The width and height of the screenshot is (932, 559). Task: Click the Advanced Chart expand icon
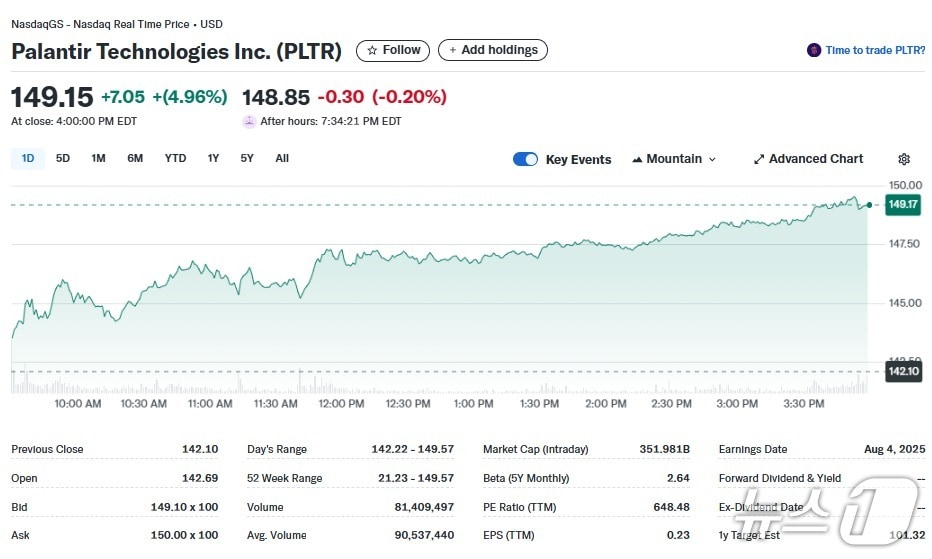click(x=759, y=159)
